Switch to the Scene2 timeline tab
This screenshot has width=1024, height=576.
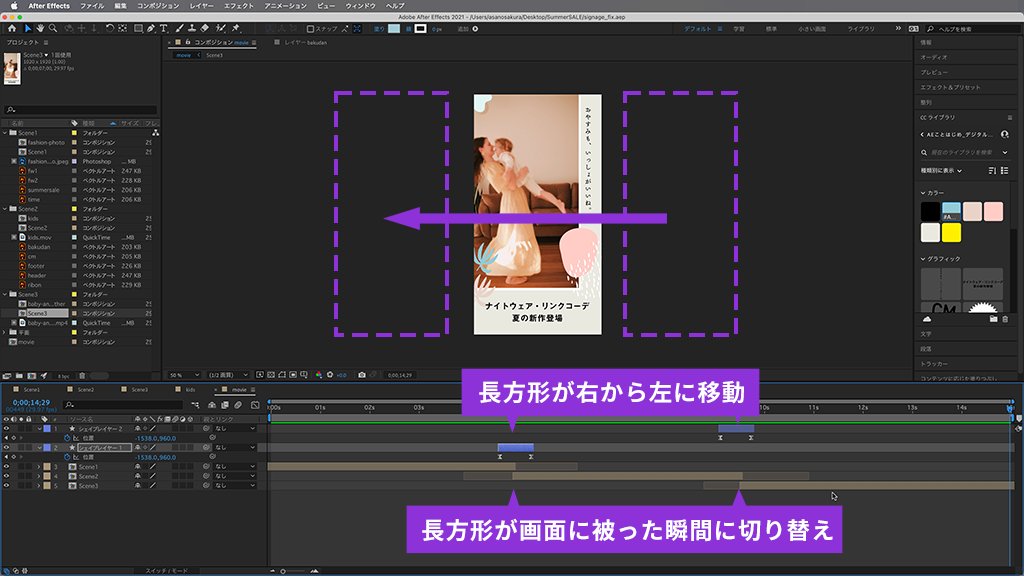coord(86,390)
